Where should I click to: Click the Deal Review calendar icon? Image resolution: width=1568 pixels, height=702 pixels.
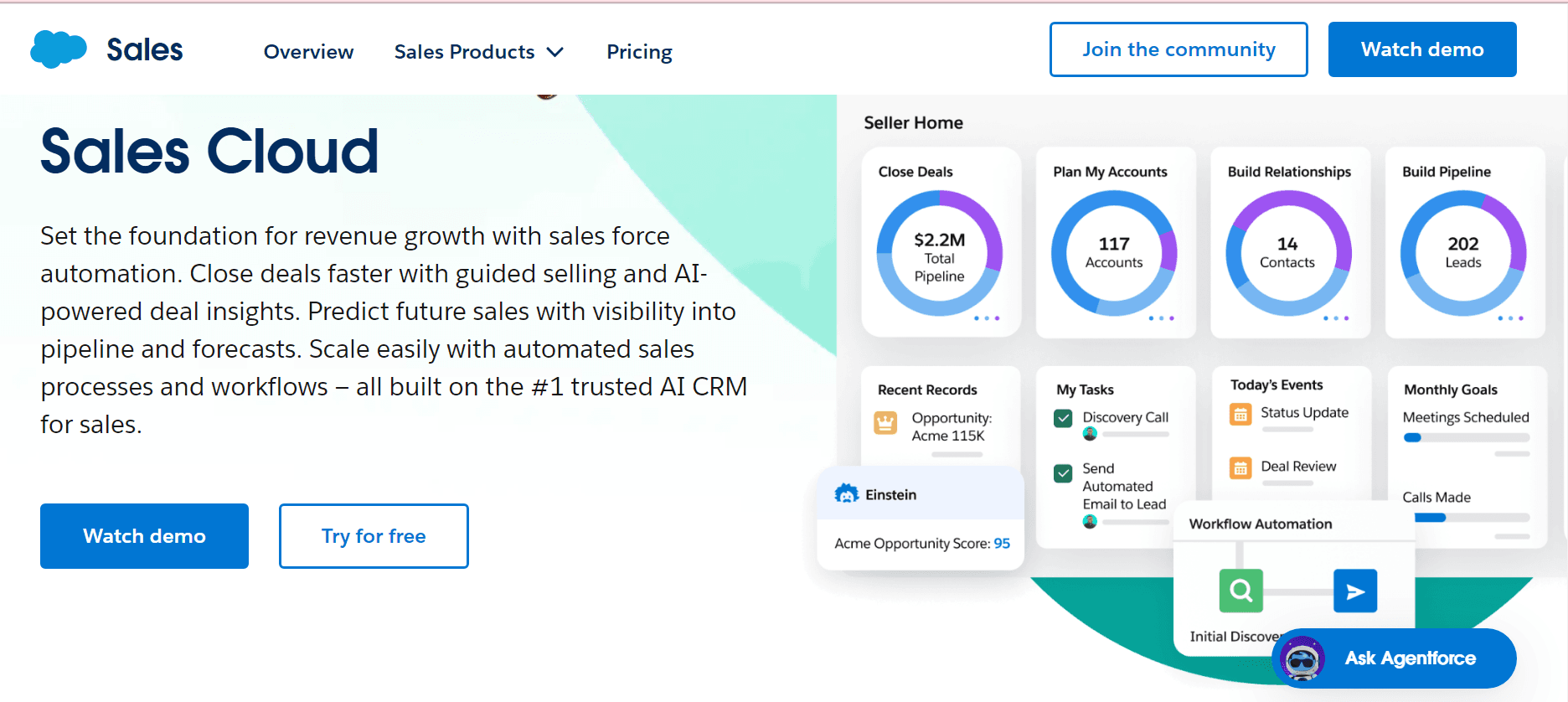[1240, 467]
